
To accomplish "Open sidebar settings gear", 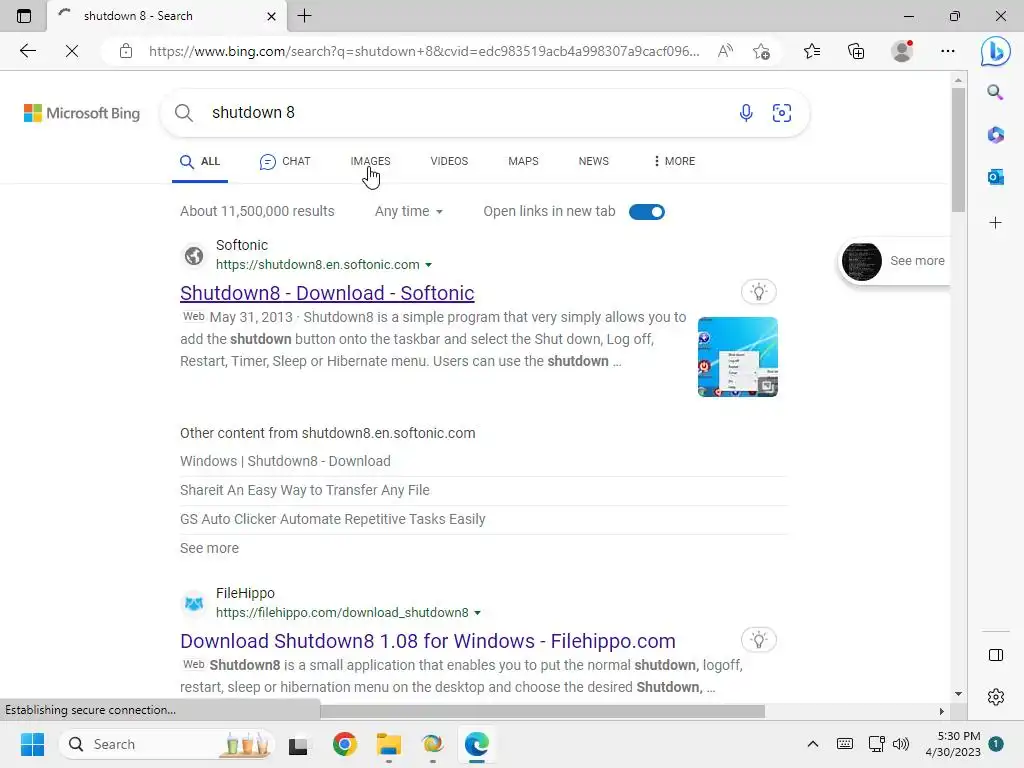I will (x=995, y=697).
